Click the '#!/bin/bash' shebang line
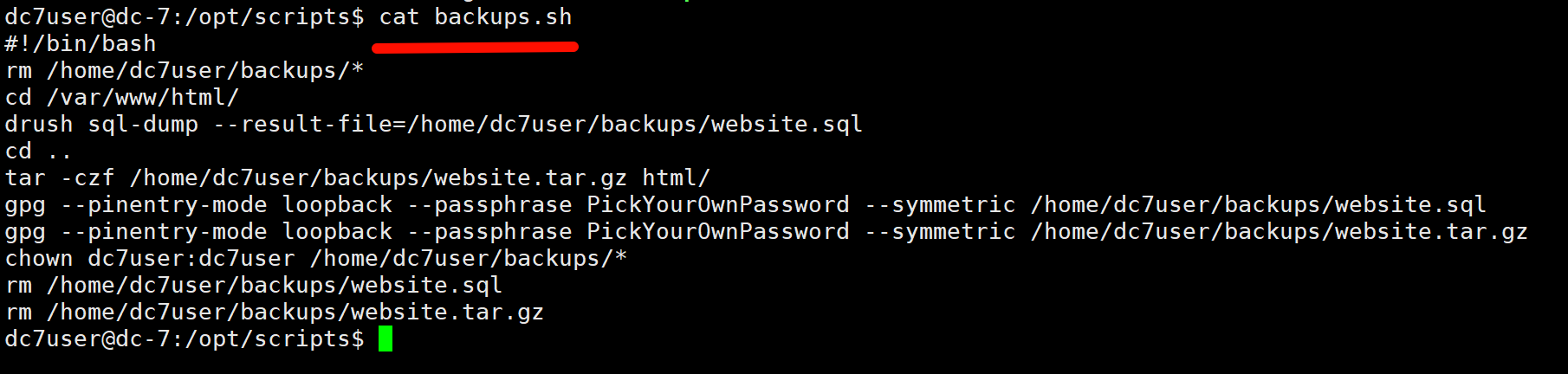 (81, 43)
